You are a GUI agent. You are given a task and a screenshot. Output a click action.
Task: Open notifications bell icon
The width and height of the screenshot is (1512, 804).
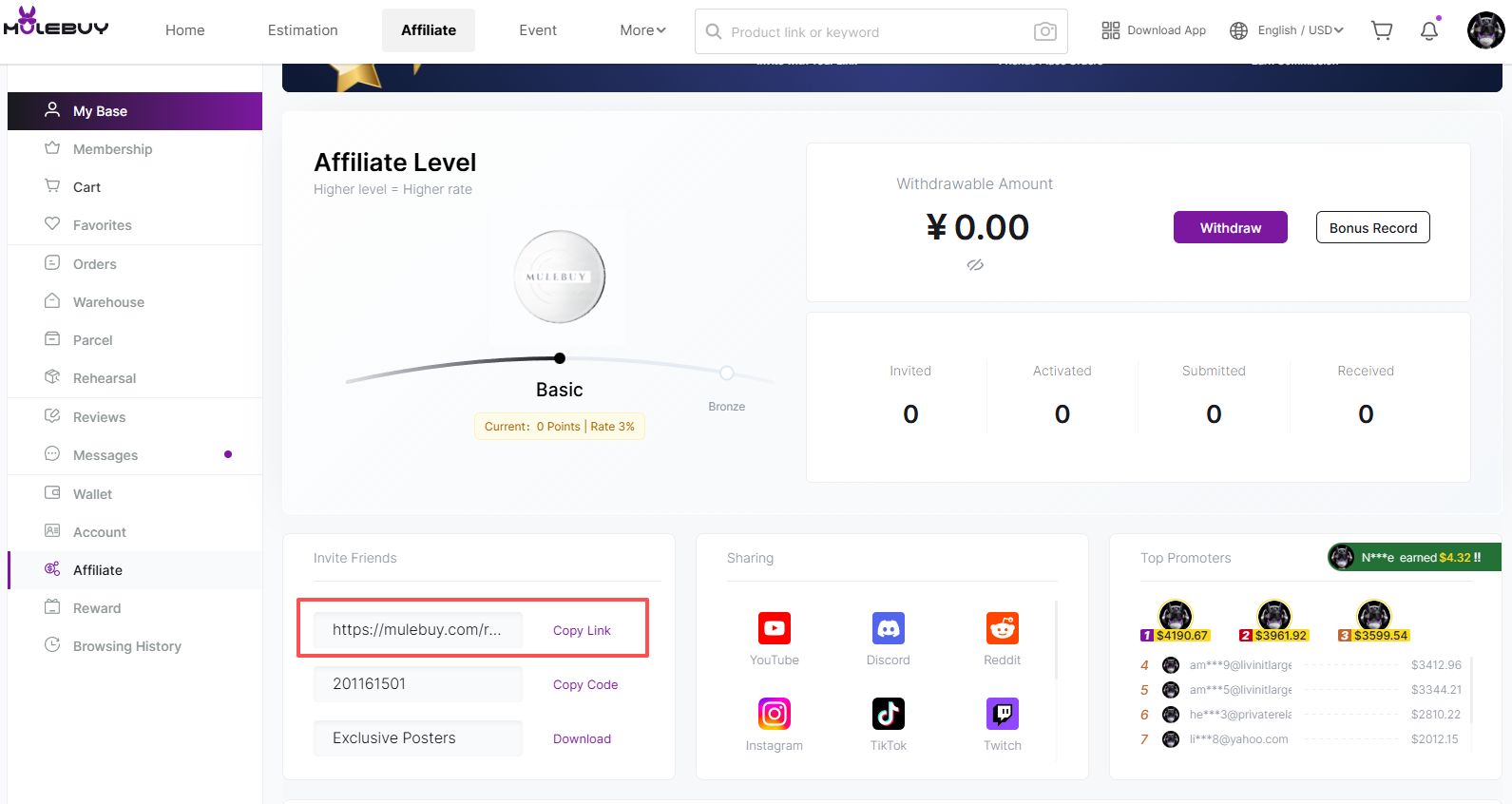click(1429, 30)
